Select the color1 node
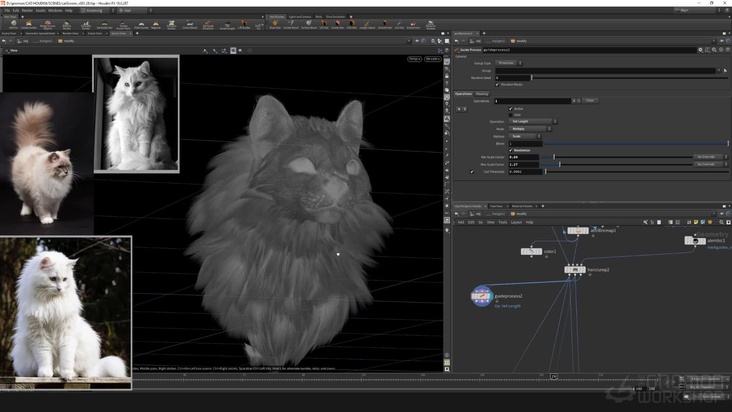 (531, 251)
